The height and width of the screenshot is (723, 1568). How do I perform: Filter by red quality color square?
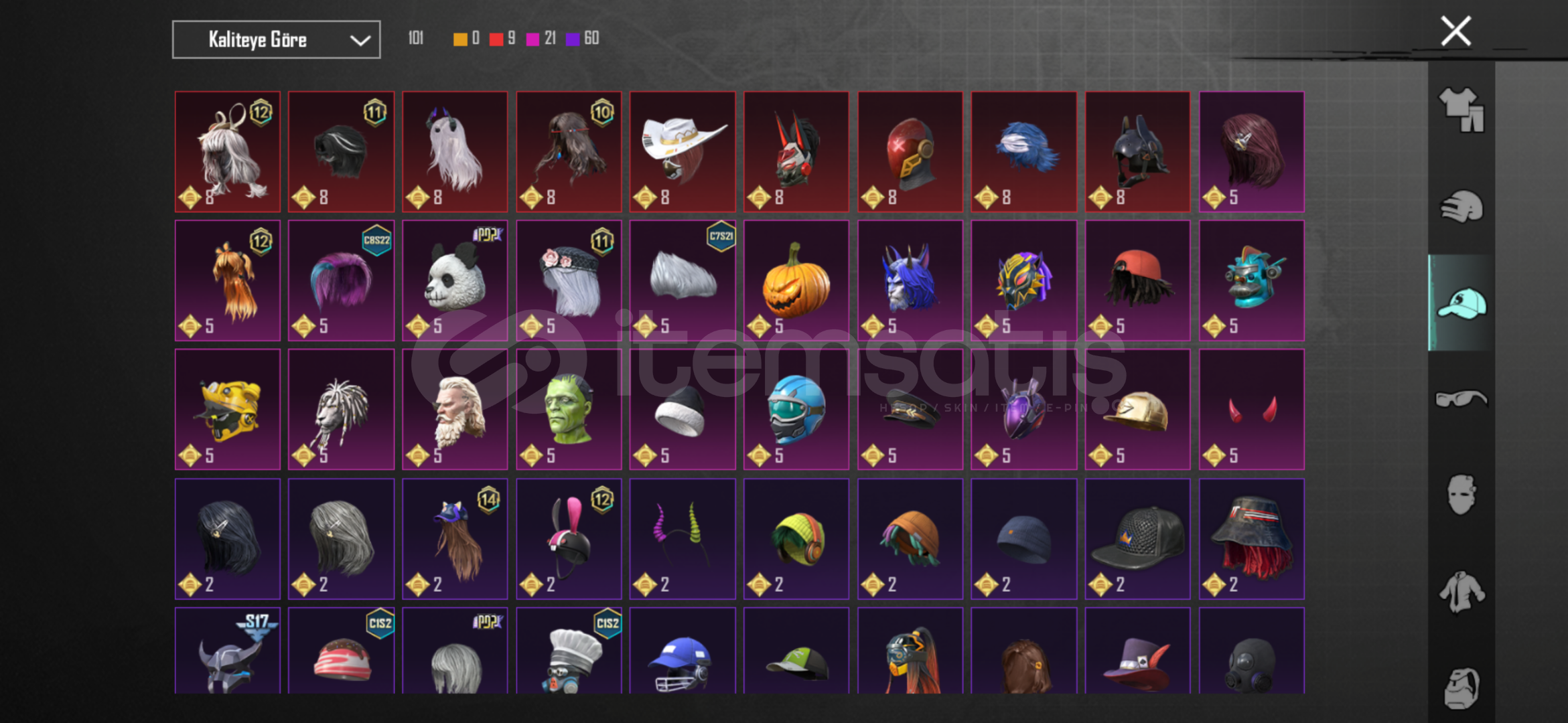[496, 39]
